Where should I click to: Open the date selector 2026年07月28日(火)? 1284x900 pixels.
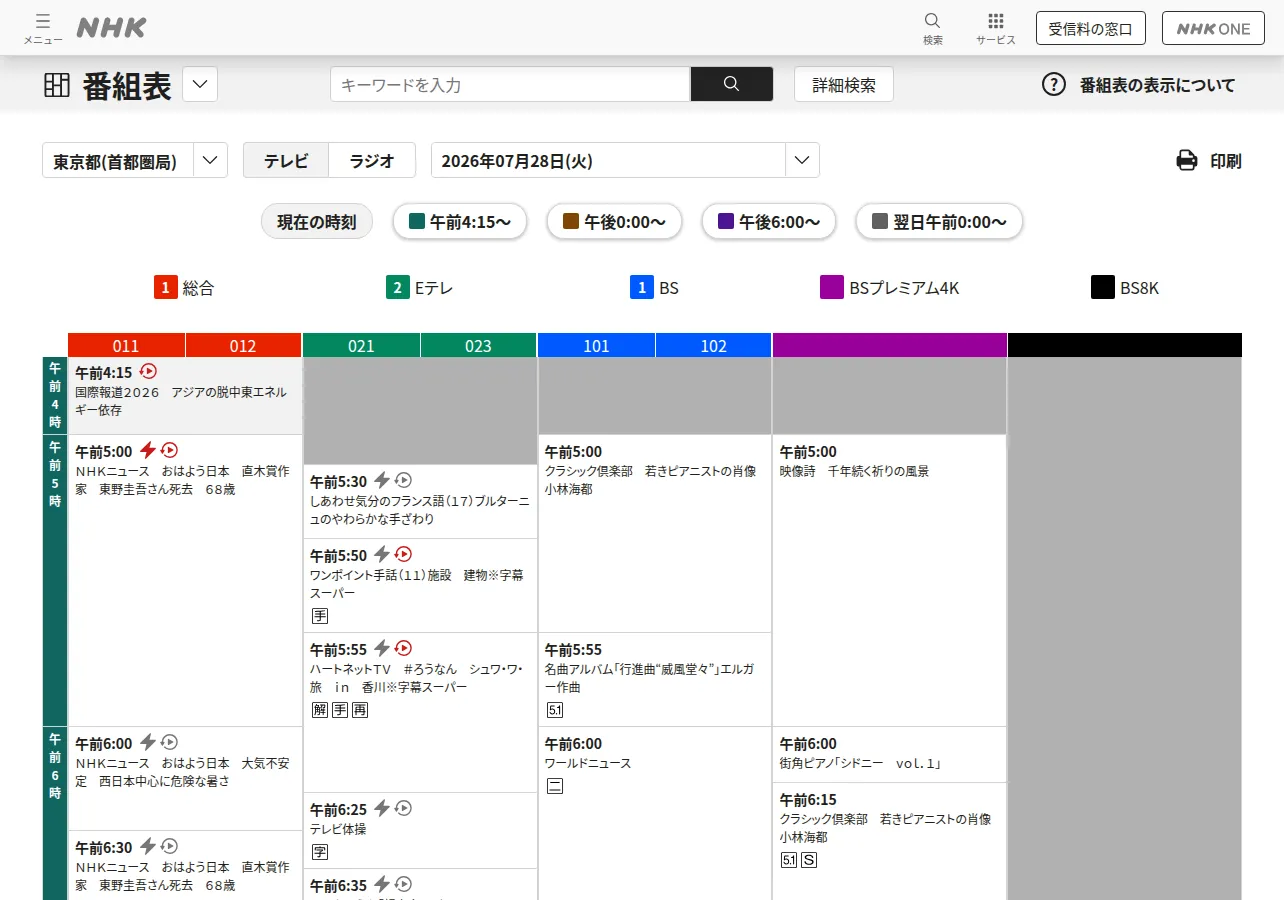(x=625, y=160)
